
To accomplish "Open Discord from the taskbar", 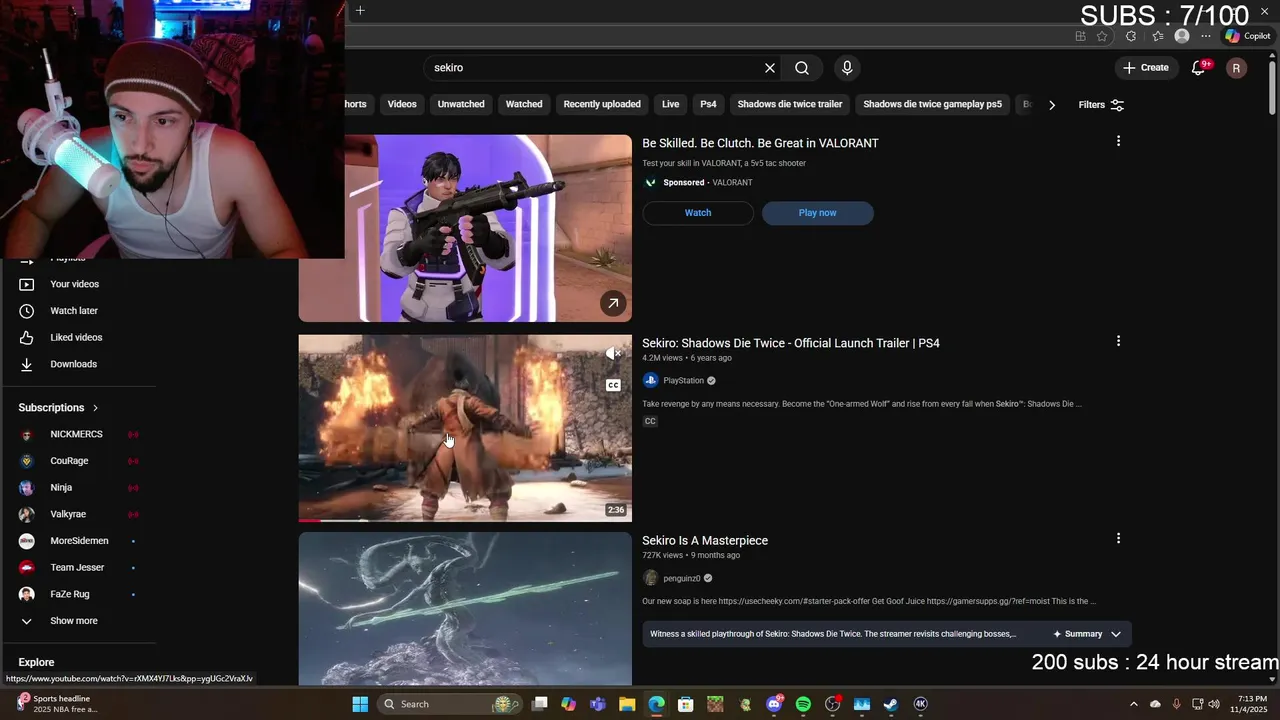I will [x=774, y=704].
